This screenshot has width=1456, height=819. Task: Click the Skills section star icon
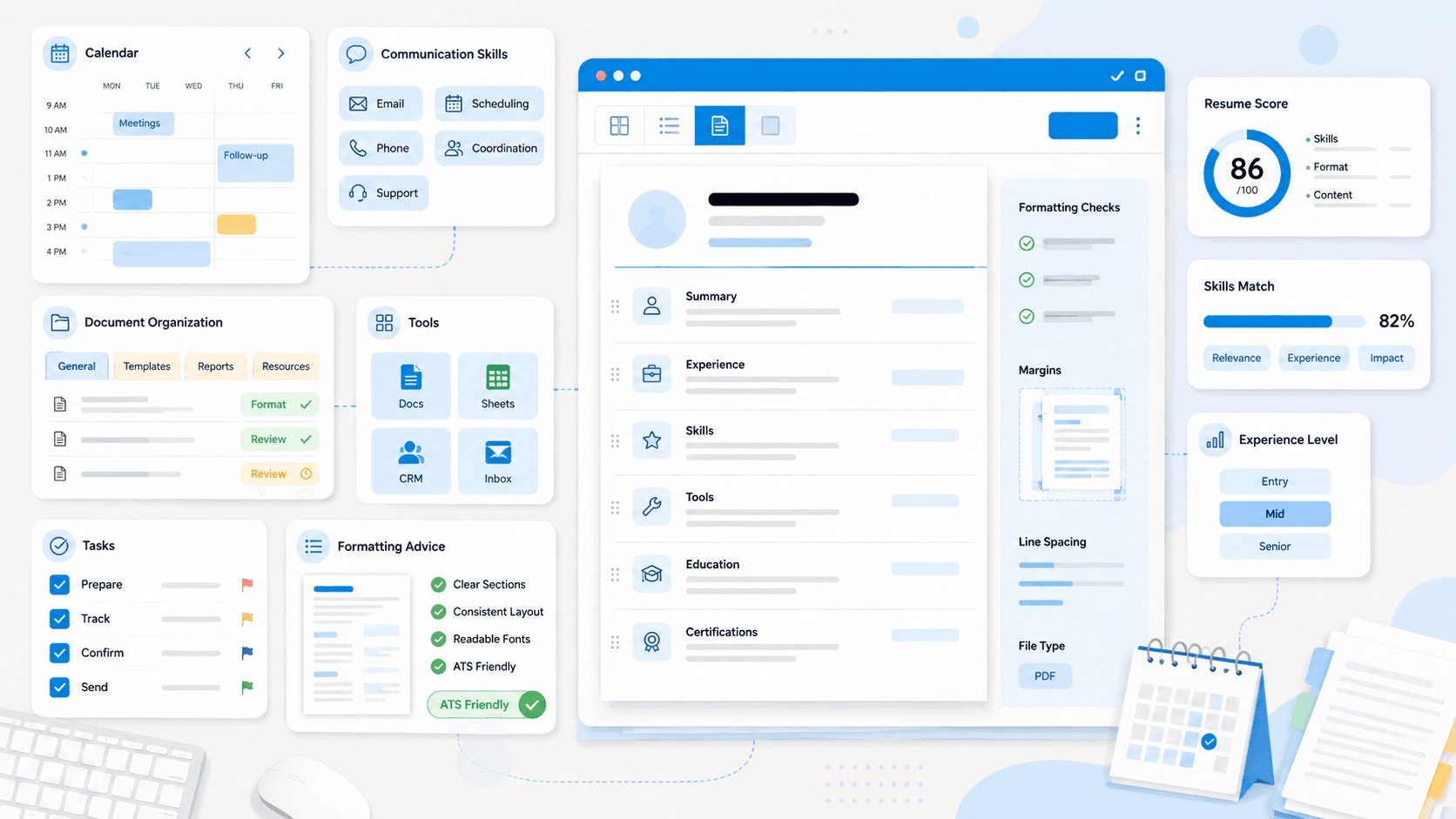tap(651, 440)
